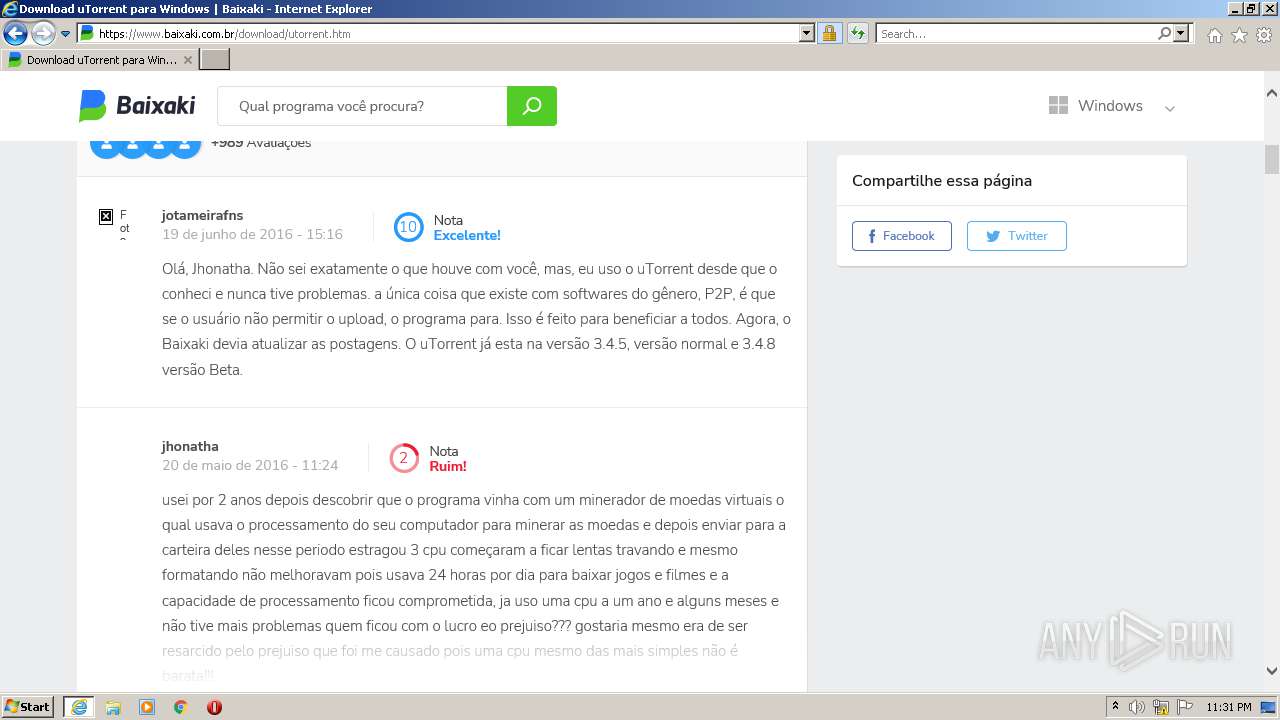Viewport: 1280px width, 720px height.
Task: Click the score 2 rating circle
Action: click(x=403, y=458)
